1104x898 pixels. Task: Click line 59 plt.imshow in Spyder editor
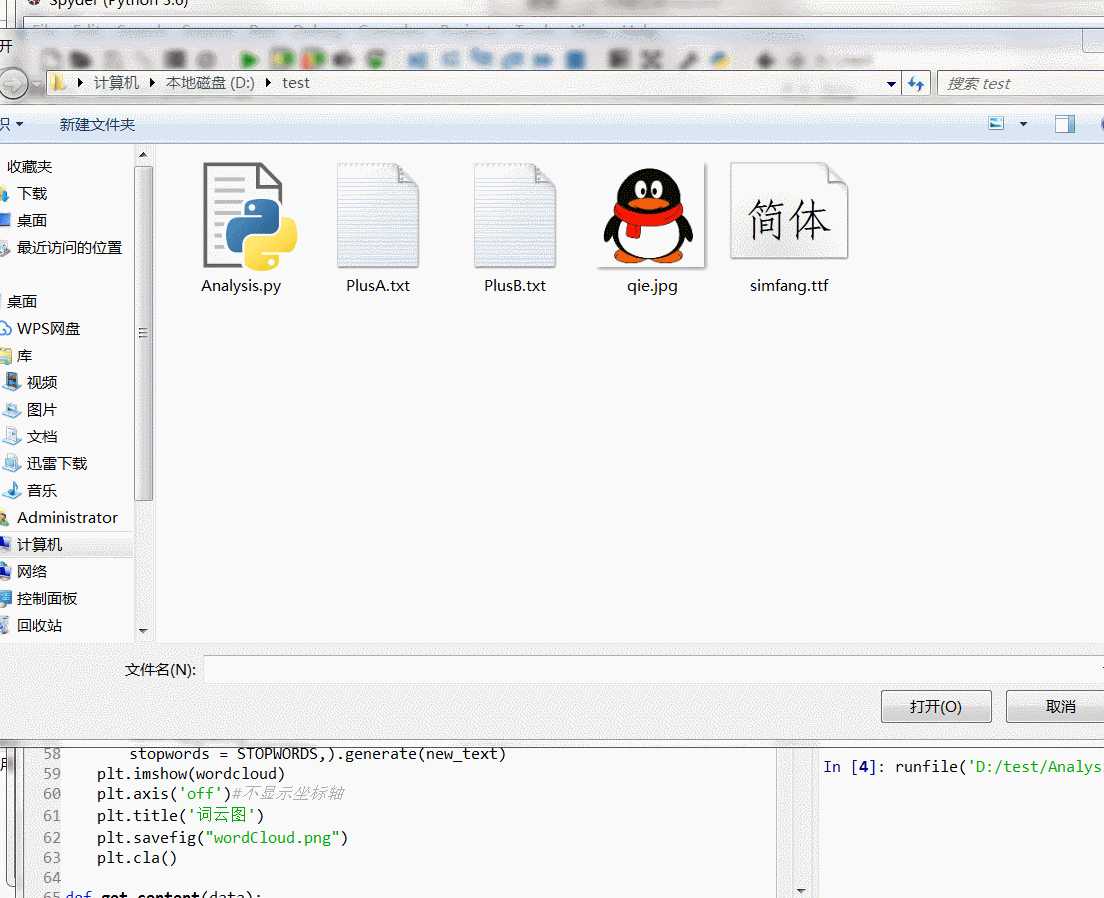(x=191, y=773)
